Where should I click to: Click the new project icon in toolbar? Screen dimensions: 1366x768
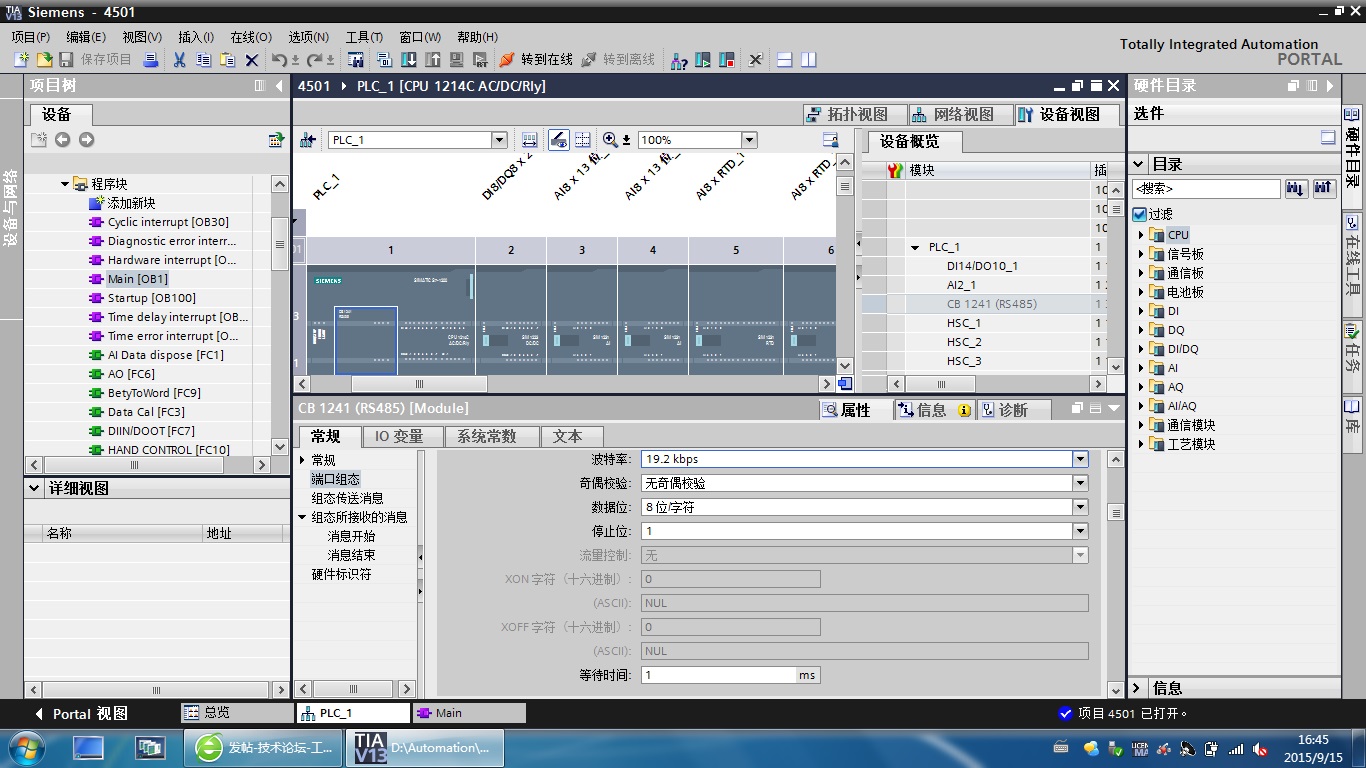[x=21, y=60]
